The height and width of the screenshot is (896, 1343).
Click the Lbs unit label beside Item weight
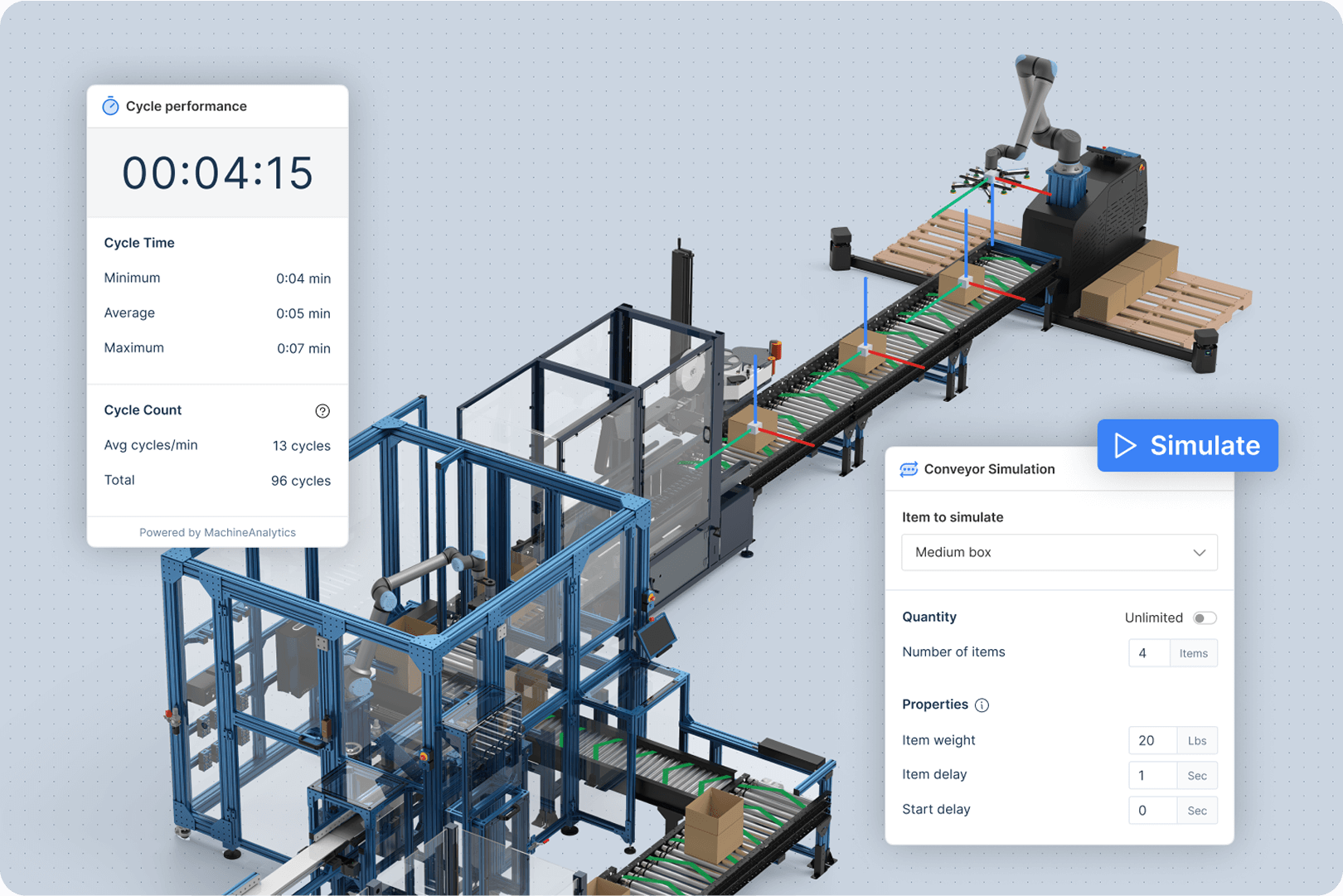[x=1196, y=740]
